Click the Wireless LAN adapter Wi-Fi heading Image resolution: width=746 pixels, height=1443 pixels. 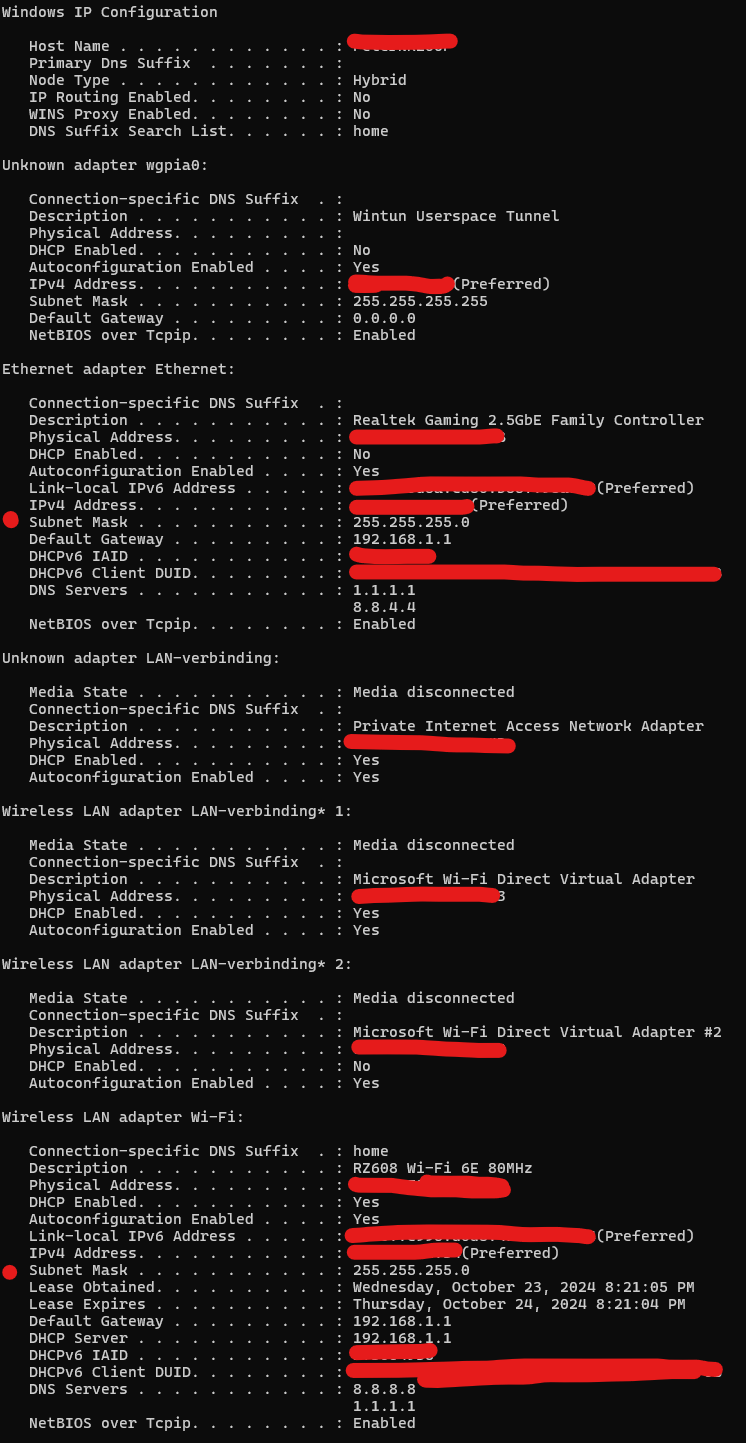(x=123, y=1117)
